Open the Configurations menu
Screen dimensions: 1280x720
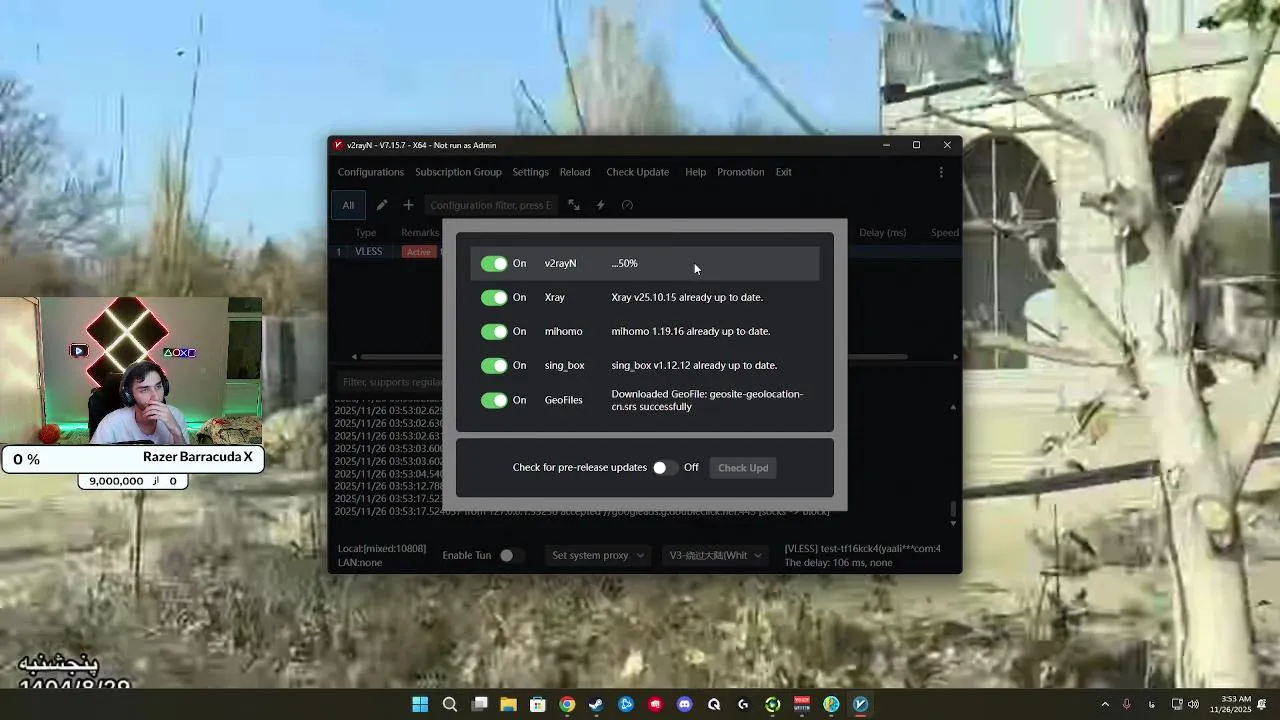[x=371, y=172]
